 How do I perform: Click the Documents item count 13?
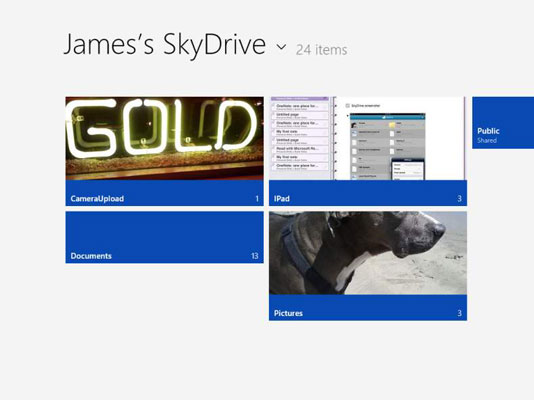(x=255, y=256)
